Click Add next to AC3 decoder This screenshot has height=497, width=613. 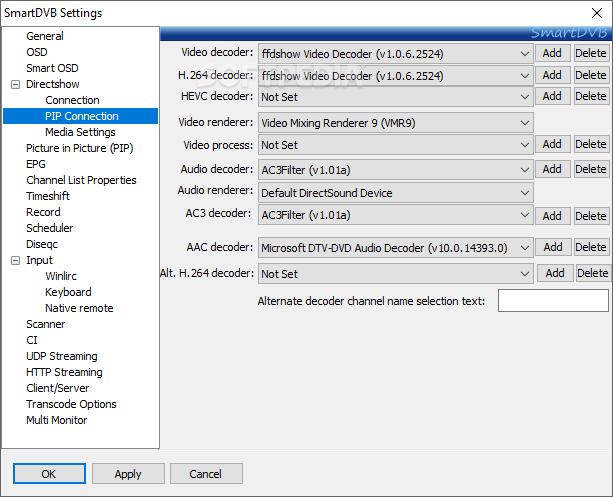[552, 216]
